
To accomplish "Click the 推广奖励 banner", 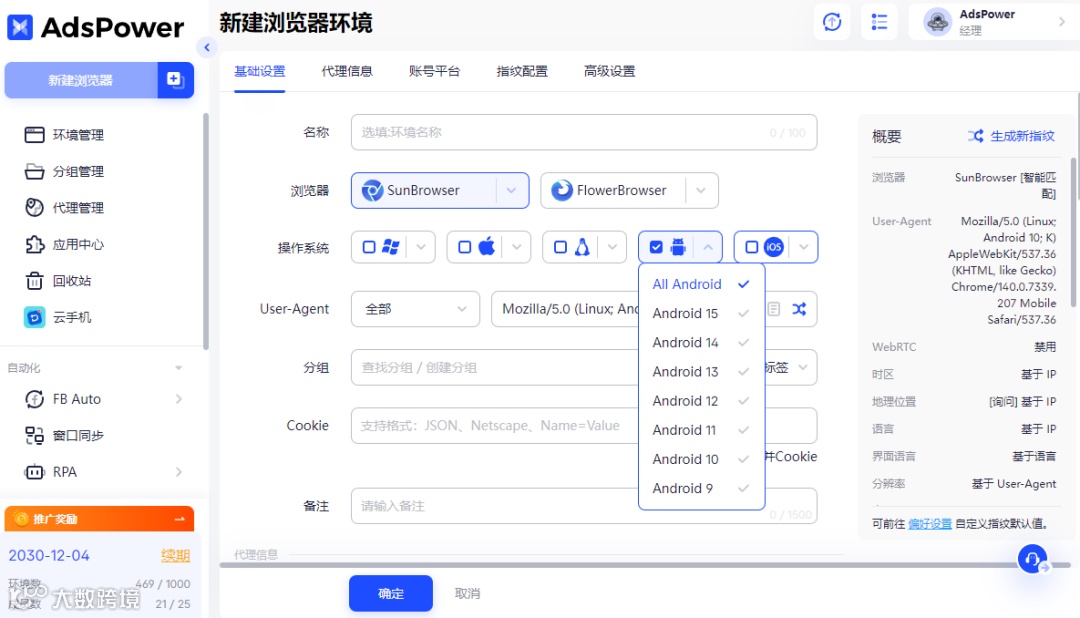I will (x=99, y=519).
